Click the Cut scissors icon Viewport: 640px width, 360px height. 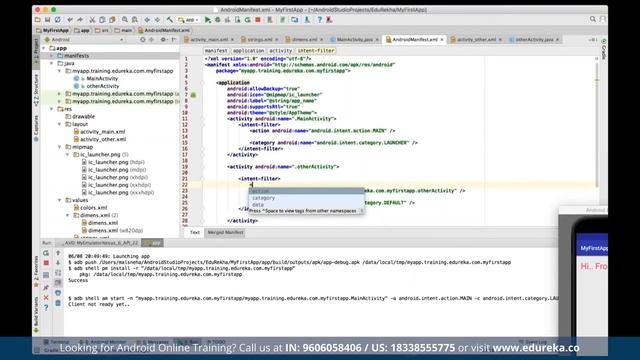92,20
